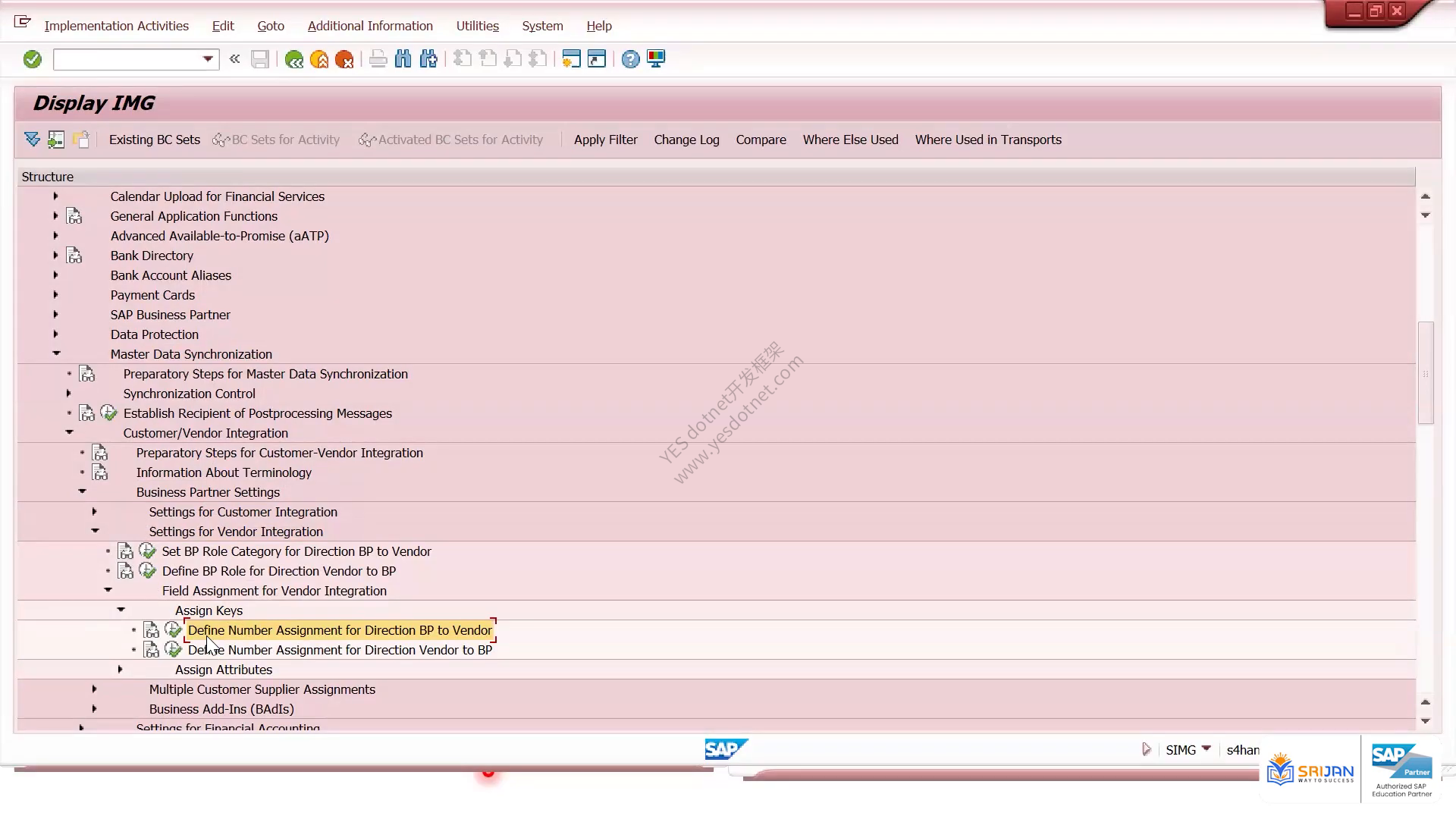Click the Existing BC Sets button
The height and width of the screenshot is (819, 1456).
coord(155,140)
